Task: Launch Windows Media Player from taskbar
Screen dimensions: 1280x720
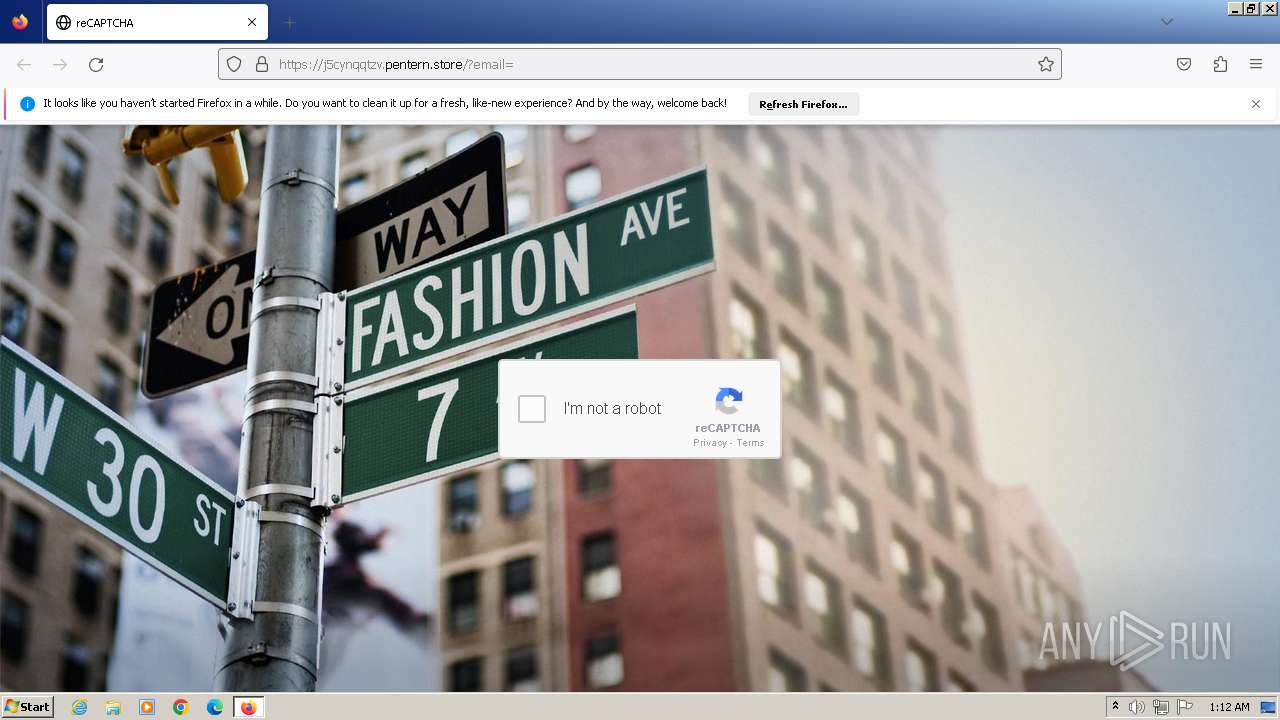Action: coord(147,707)
